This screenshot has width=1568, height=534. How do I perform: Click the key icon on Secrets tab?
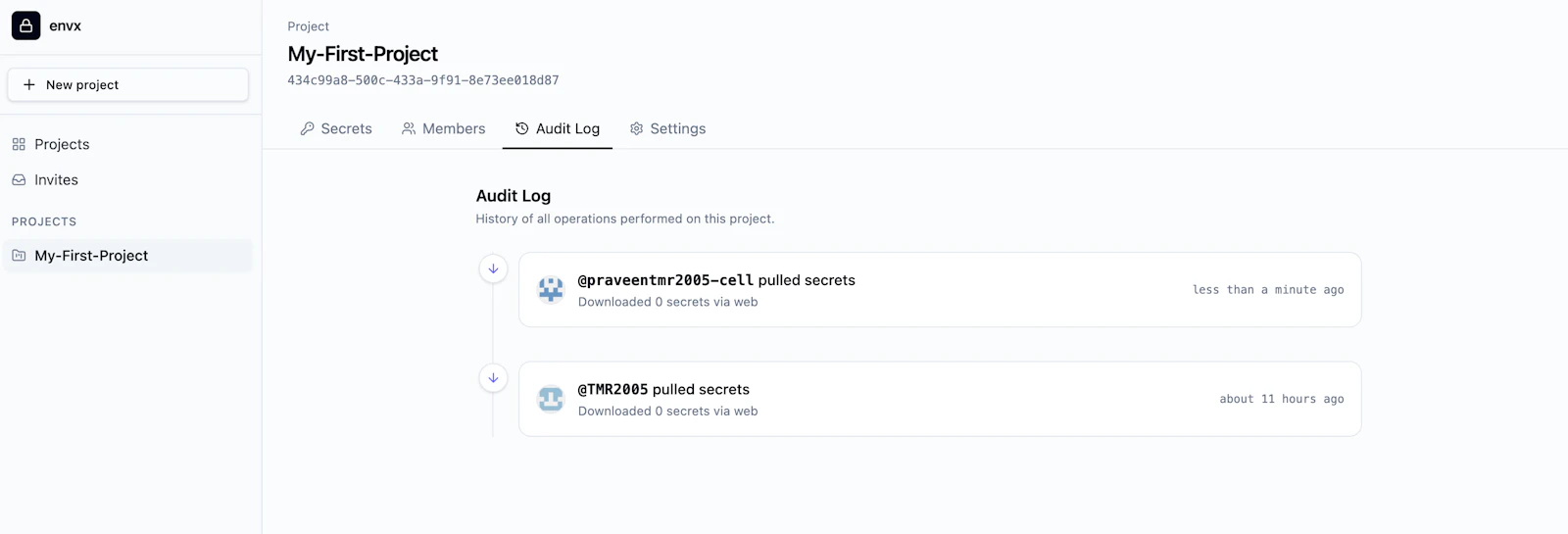[x=308, y=128]
